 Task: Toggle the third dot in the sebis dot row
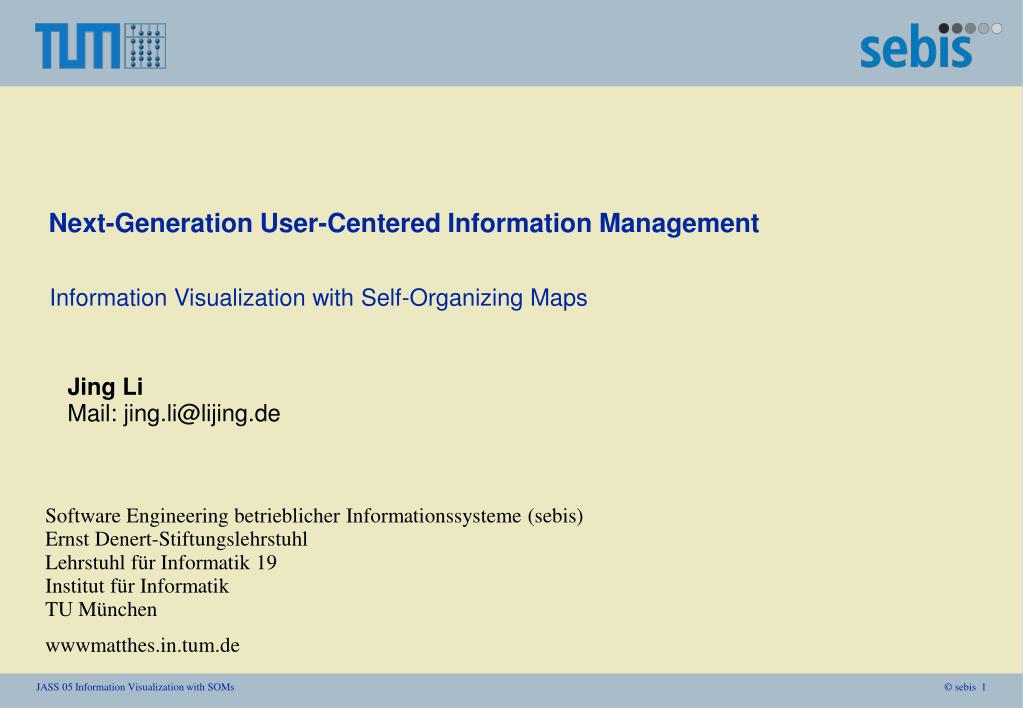(970, 28)
